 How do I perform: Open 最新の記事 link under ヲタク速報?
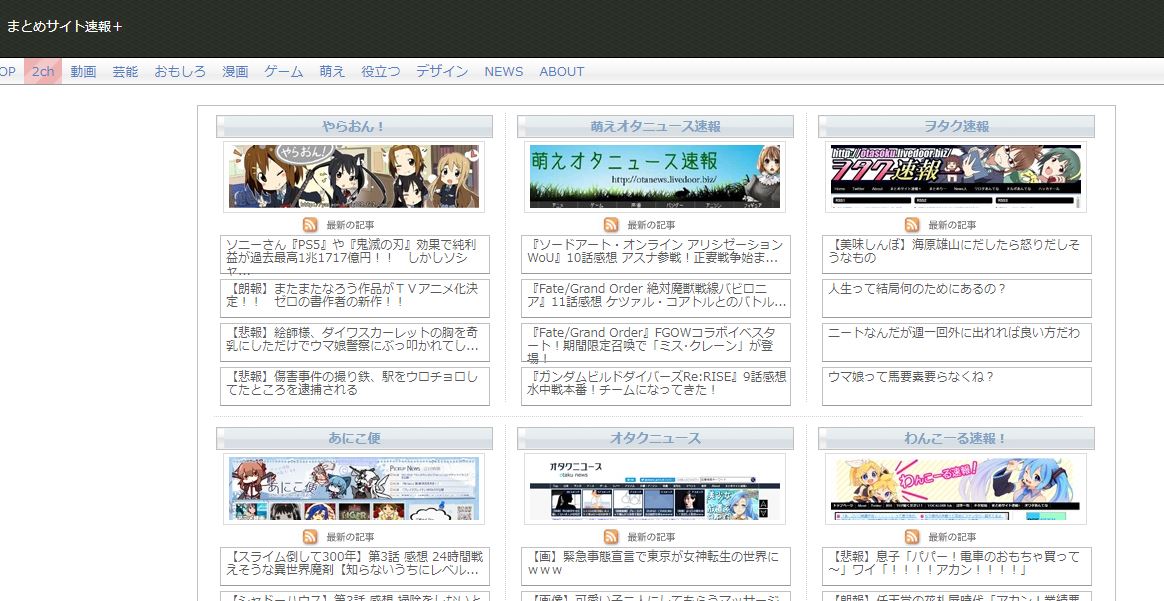point(952,225)
